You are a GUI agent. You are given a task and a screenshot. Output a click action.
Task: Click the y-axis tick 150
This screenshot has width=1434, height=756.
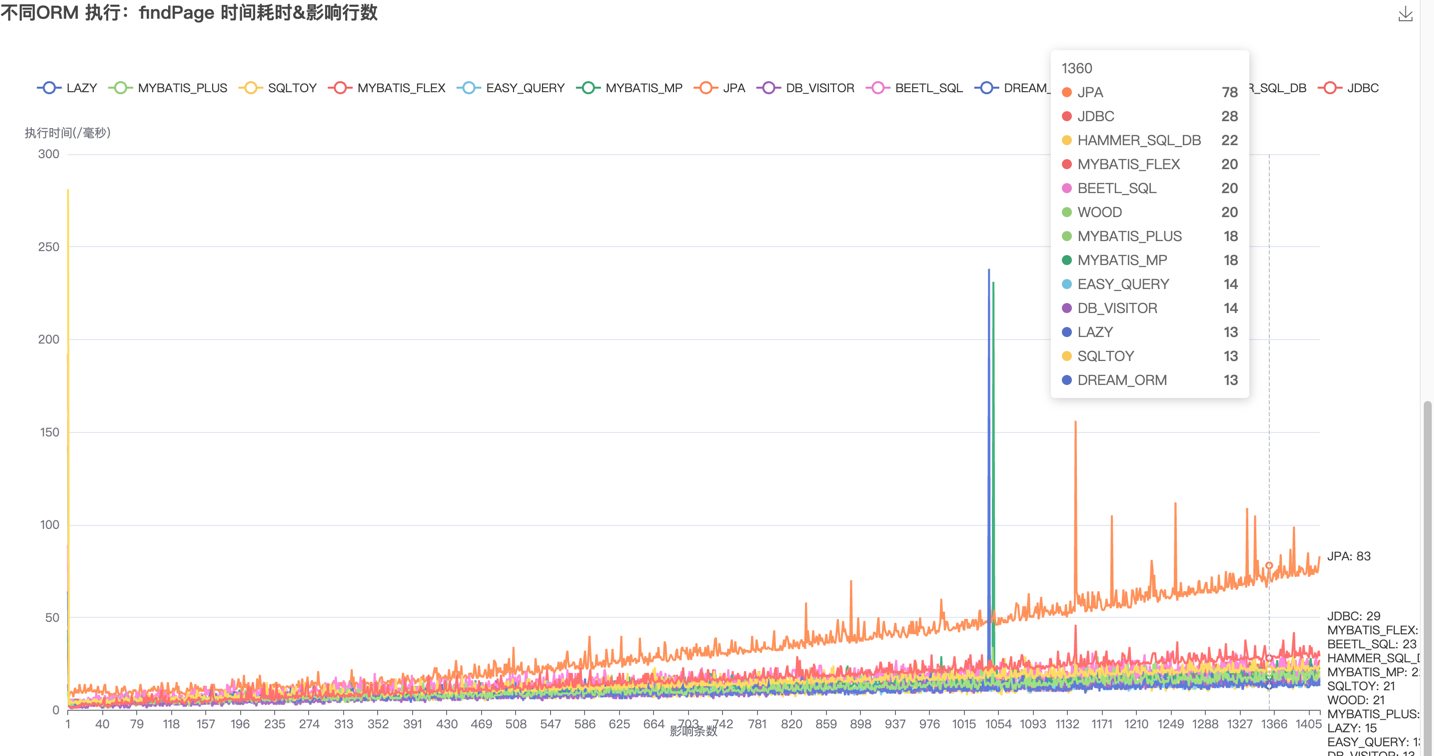pyautogui.click(x=48, y=432)
